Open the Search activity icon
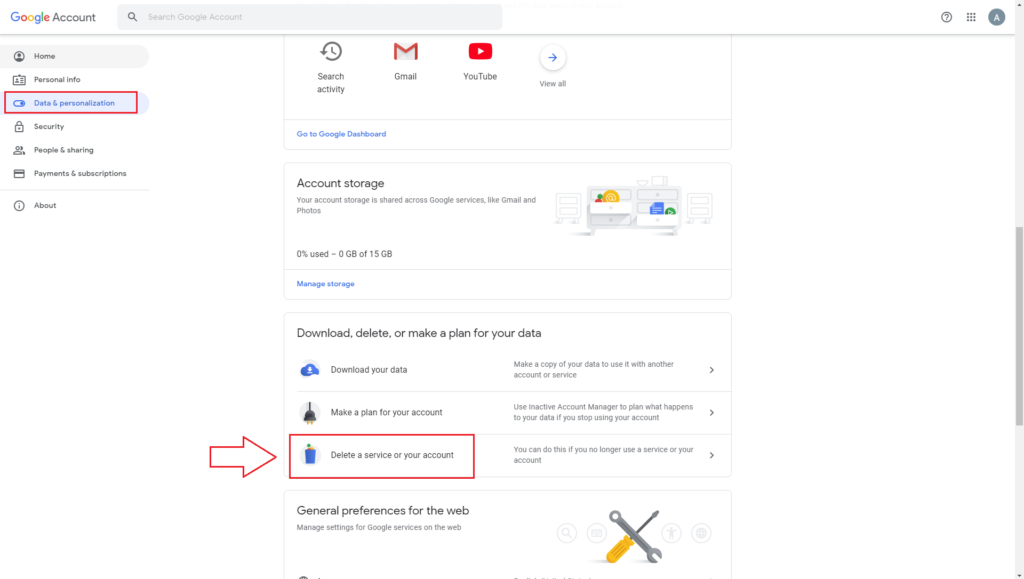The width and height of the screenshot is (1024, 579). coord(330,52)
